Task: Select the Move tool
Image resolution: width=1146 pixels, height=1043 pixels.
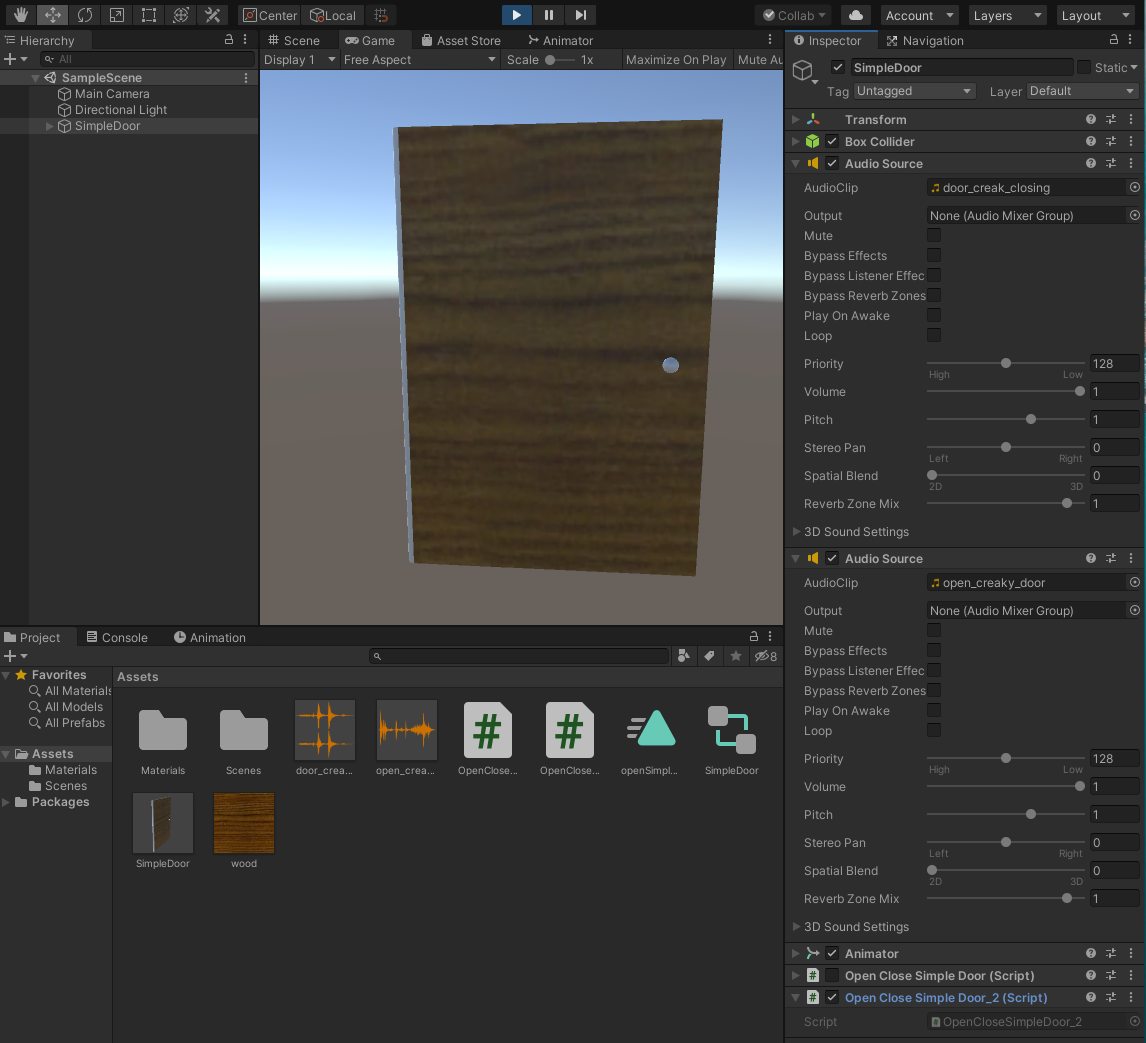Action: tap(53, 15)
